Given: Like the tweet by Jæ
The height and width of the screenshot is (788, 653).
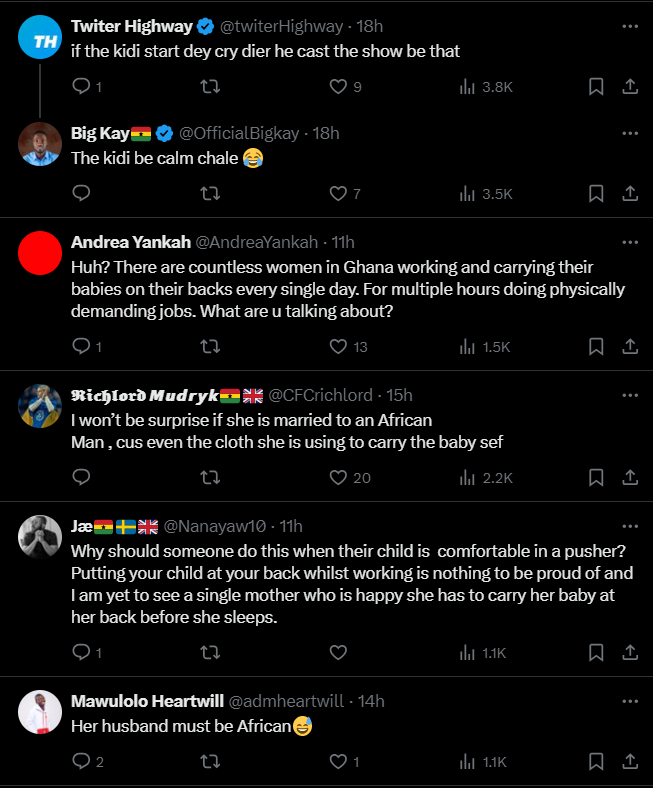Looking at the screenshot, I should point(339,653).
